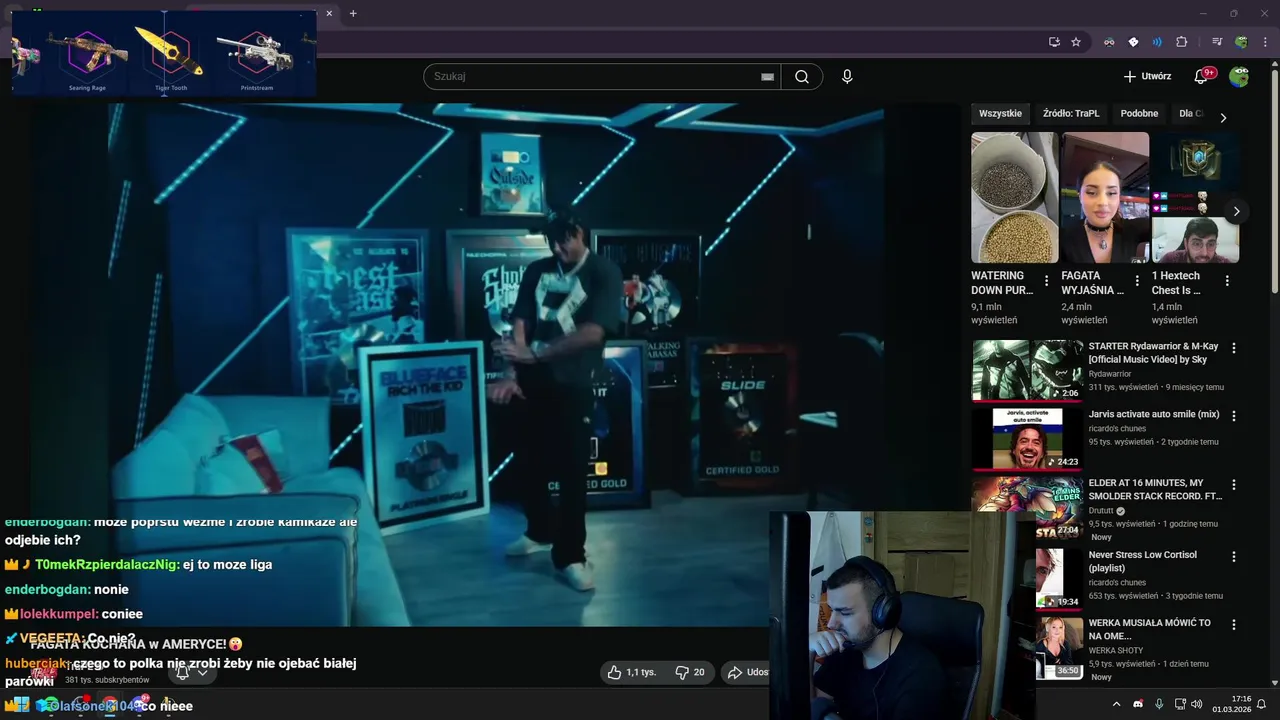The image size is (1280, 720).
Task: Bookmark this page with the star icon
Action: (1076, 42)
